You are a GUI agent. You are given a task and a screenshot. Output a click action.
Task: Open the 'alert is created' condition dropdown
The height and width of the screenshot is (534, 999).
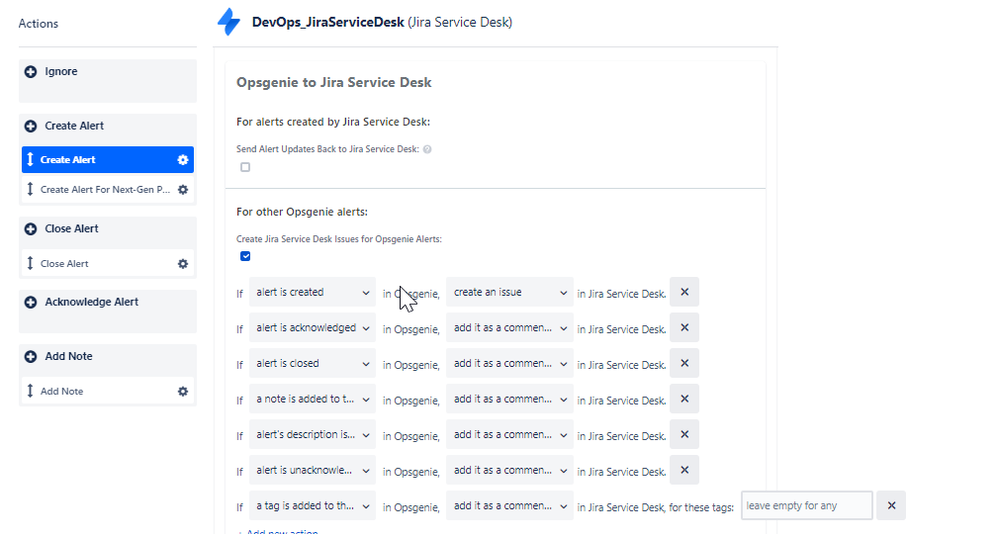[x=312, y=292]
